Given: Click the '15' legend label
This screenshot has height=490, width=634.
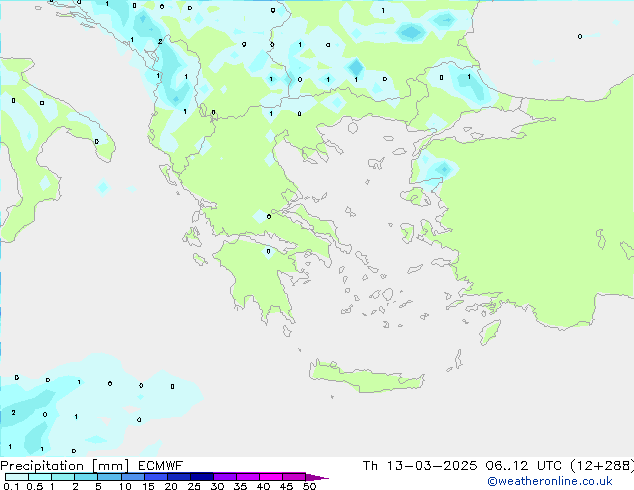Looking at the screenshot, I should 148,486.
